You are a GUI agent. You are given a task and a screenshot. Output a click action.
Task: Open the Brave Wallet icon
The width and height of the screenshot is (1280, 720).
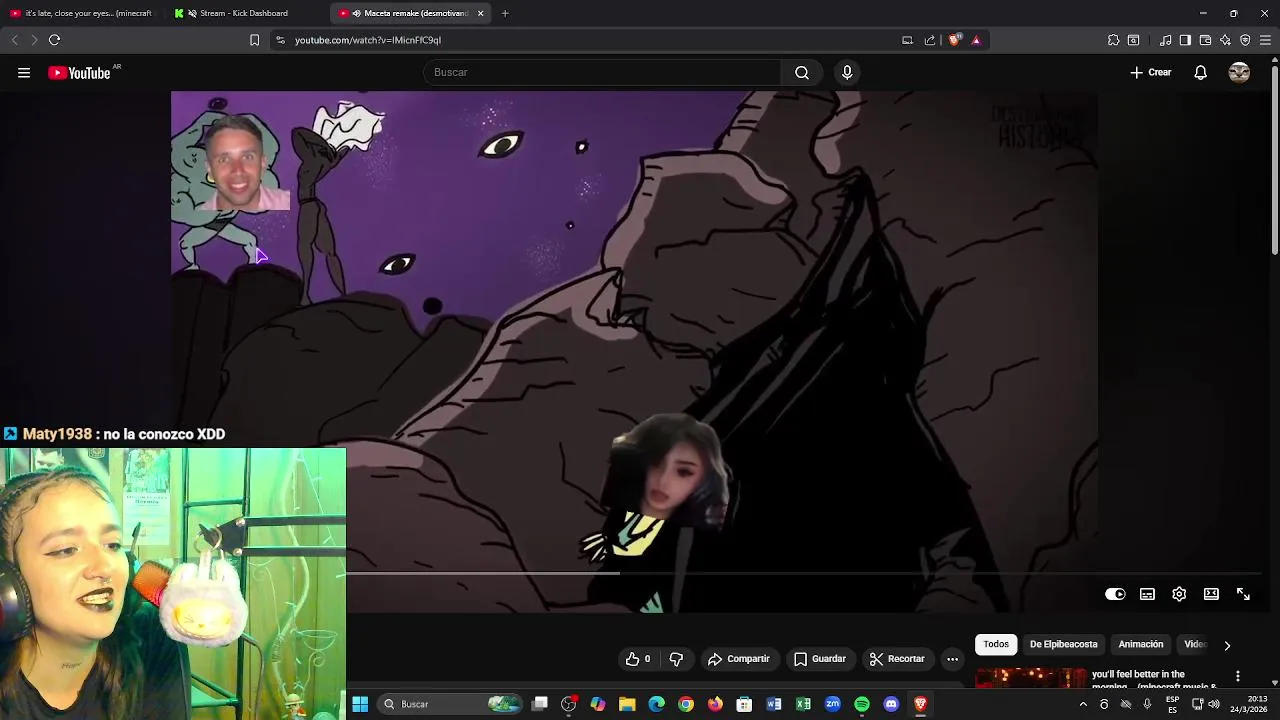[1205, 40]
